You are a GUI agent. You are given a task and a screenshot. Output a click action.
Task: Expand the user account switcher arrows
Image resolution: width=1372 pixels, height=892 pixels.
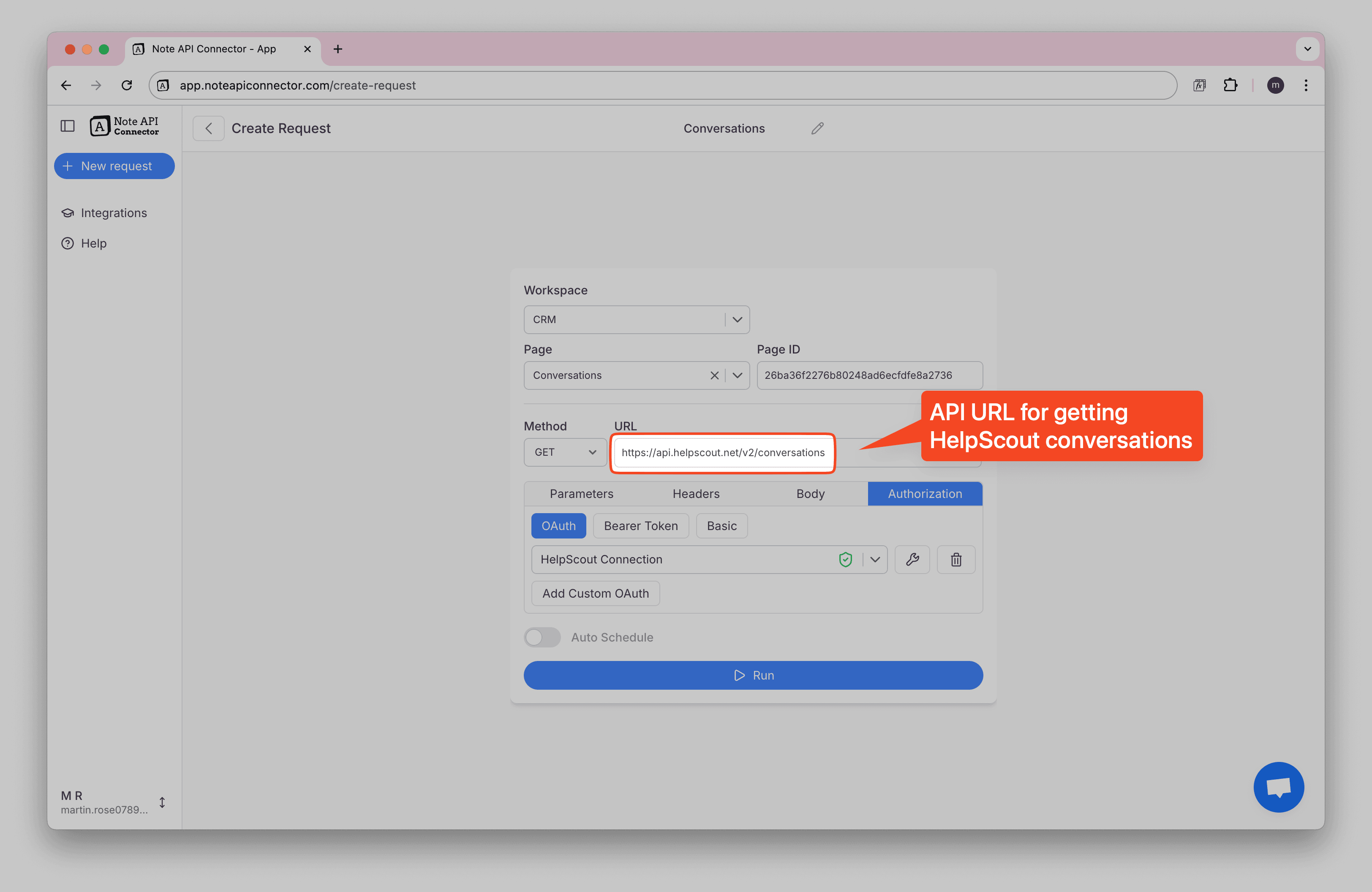162,802
